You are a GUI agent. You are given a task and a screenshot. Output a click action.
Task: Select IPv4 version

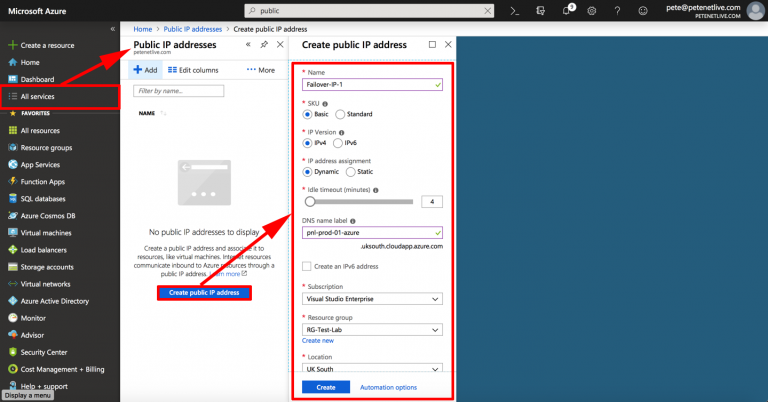pyautogui.click(x=307, y=143)
